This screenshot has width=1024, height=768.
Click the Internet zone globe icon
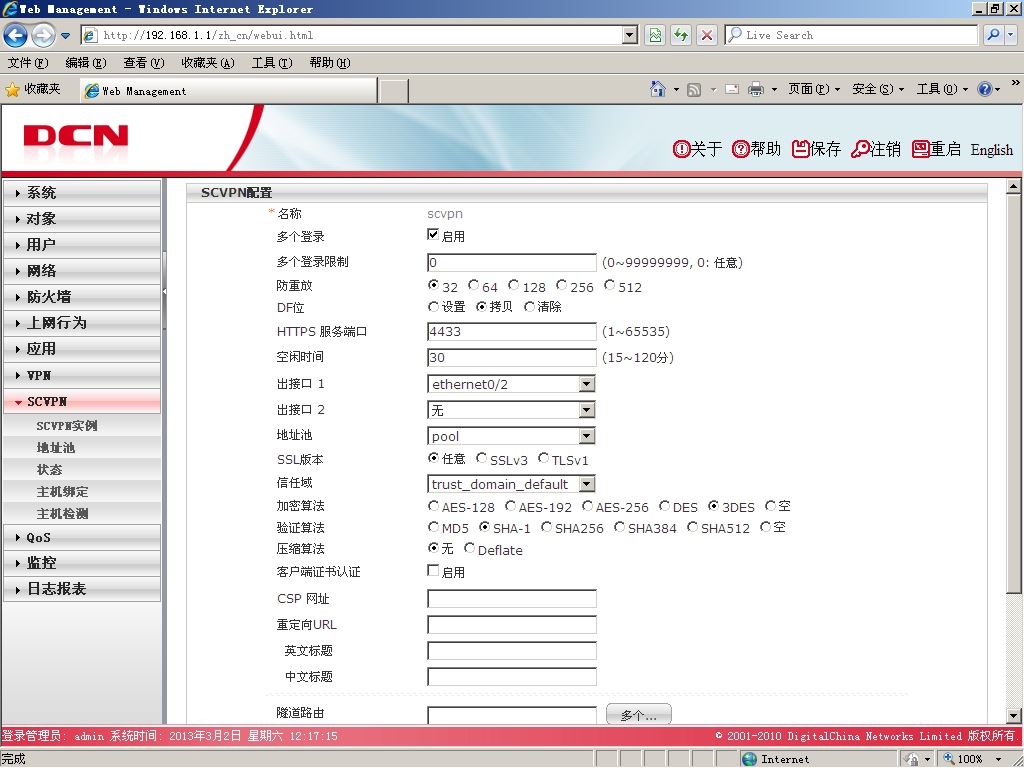[750, 759]
